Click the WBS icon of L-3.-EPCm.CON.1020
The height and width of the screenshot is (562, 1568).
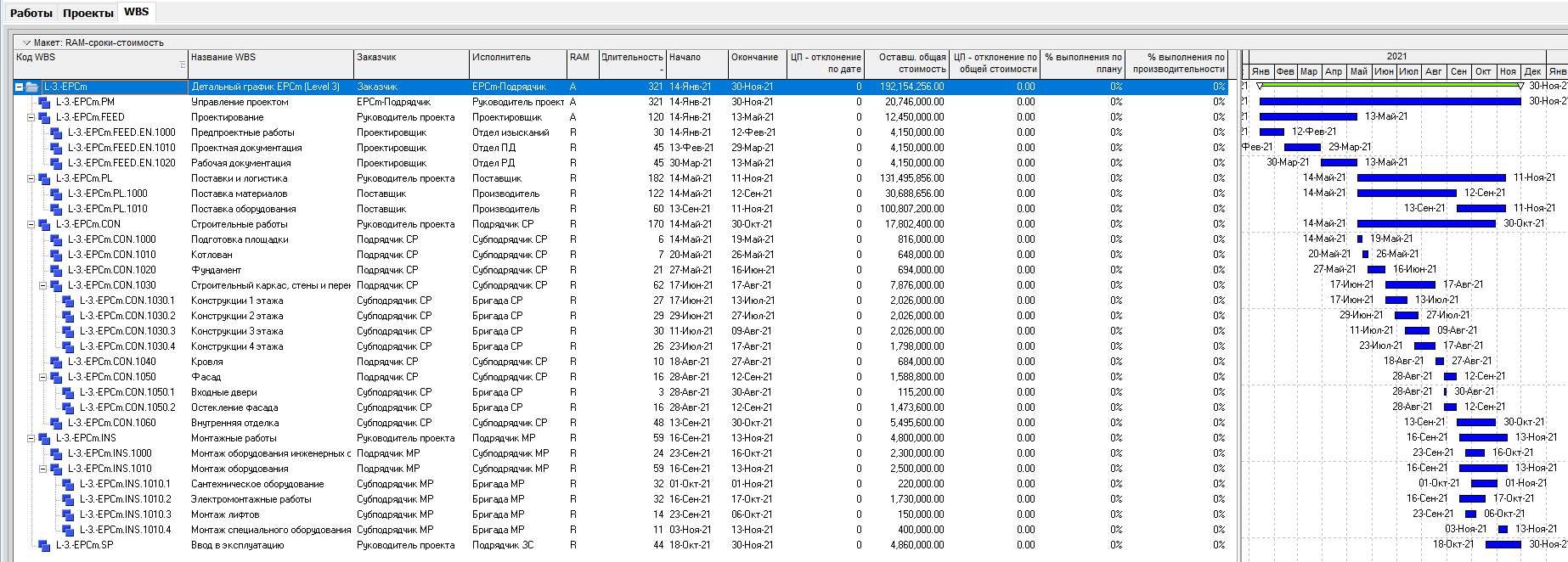(x=56, y=270)
